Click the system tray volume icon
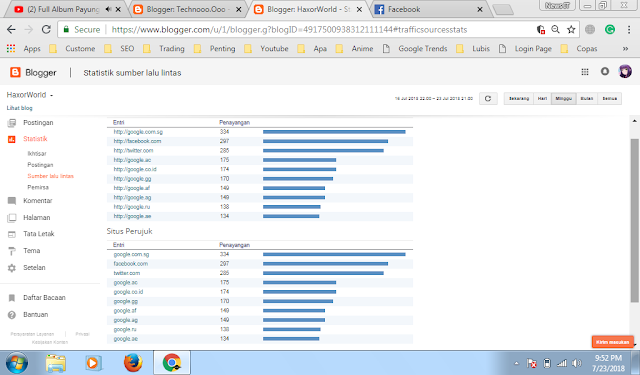This screenshot has width=640, height=375. [576, 363]
